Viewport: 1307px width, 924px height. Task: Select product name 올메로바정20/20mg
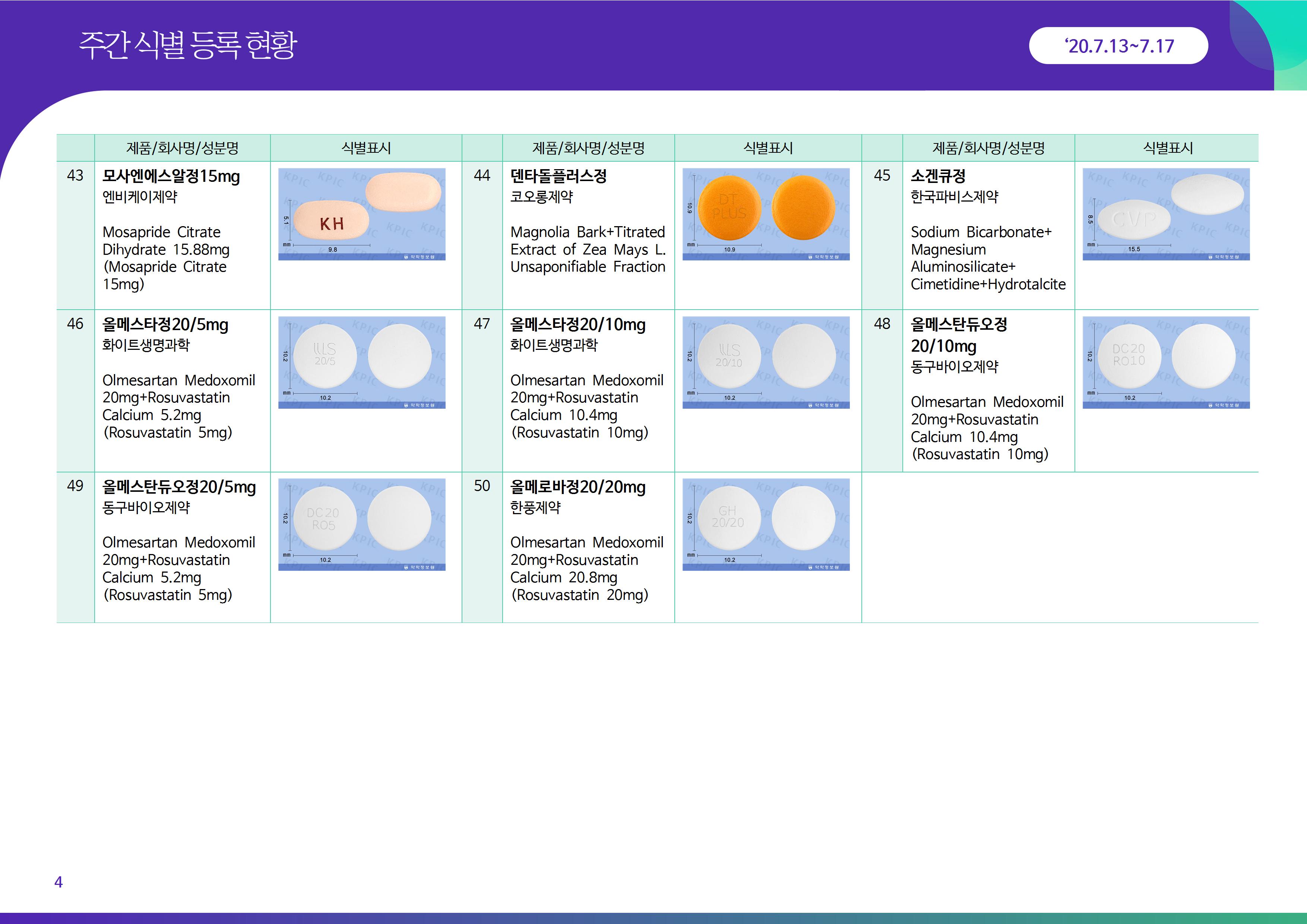coord(577,487)
